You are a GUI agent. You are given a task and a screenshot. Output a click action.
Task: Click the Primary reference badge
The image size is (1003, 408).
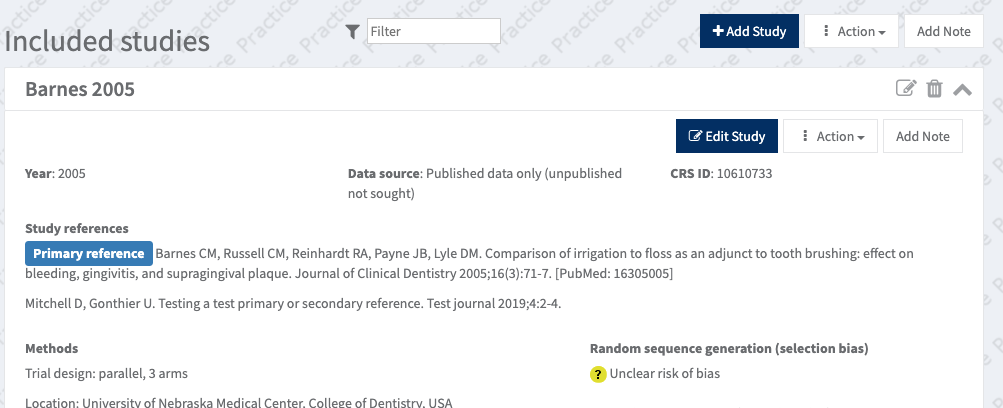coord(89,253)
